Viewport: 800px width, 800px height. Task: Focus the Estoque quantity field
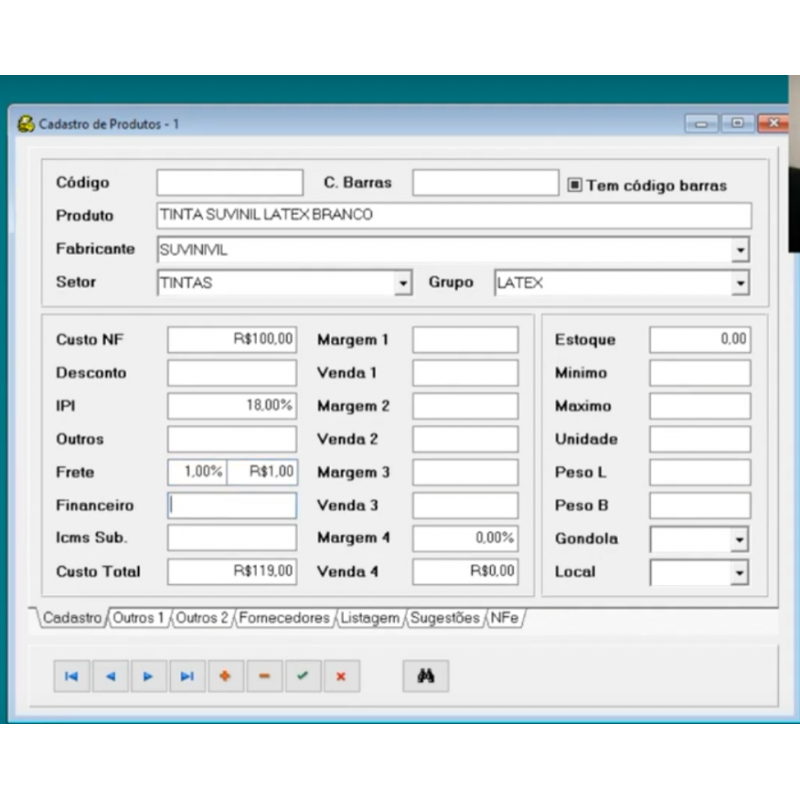(x=701, y=340)
